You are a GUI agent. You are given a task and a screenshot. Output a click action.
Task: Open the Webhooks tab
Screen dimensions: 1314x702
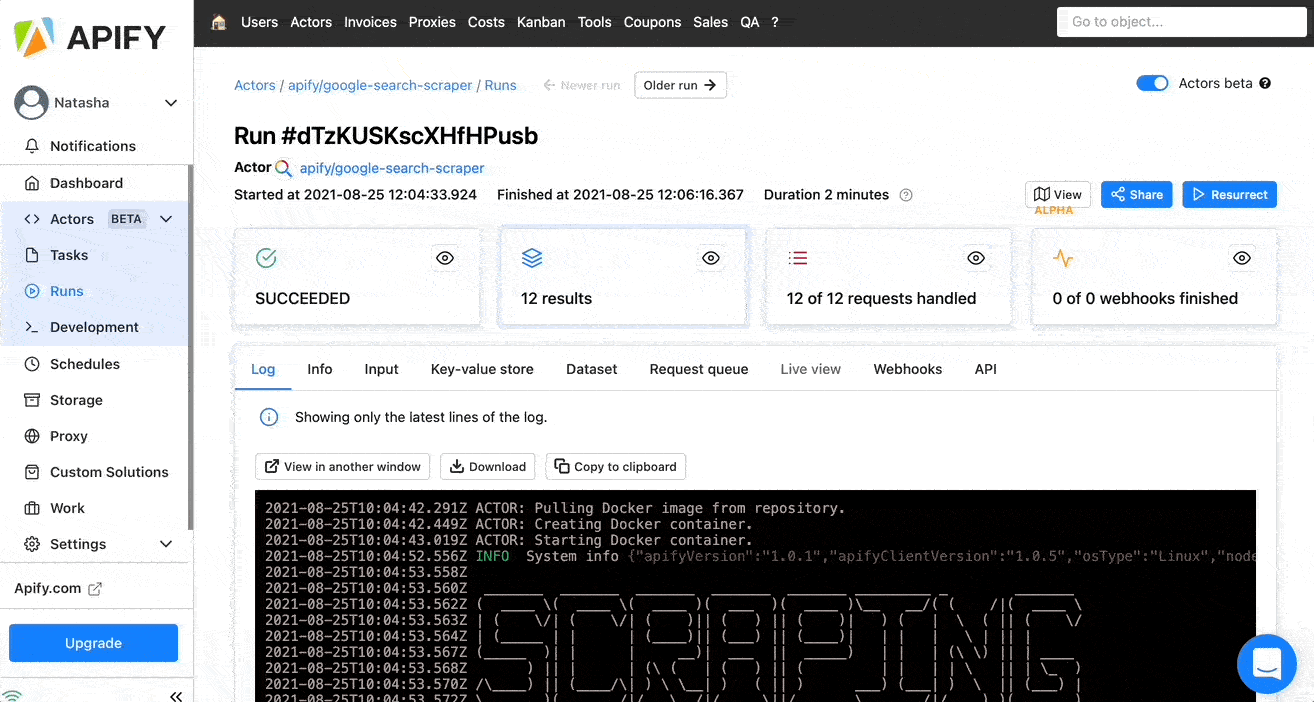[x=908, y=369]
